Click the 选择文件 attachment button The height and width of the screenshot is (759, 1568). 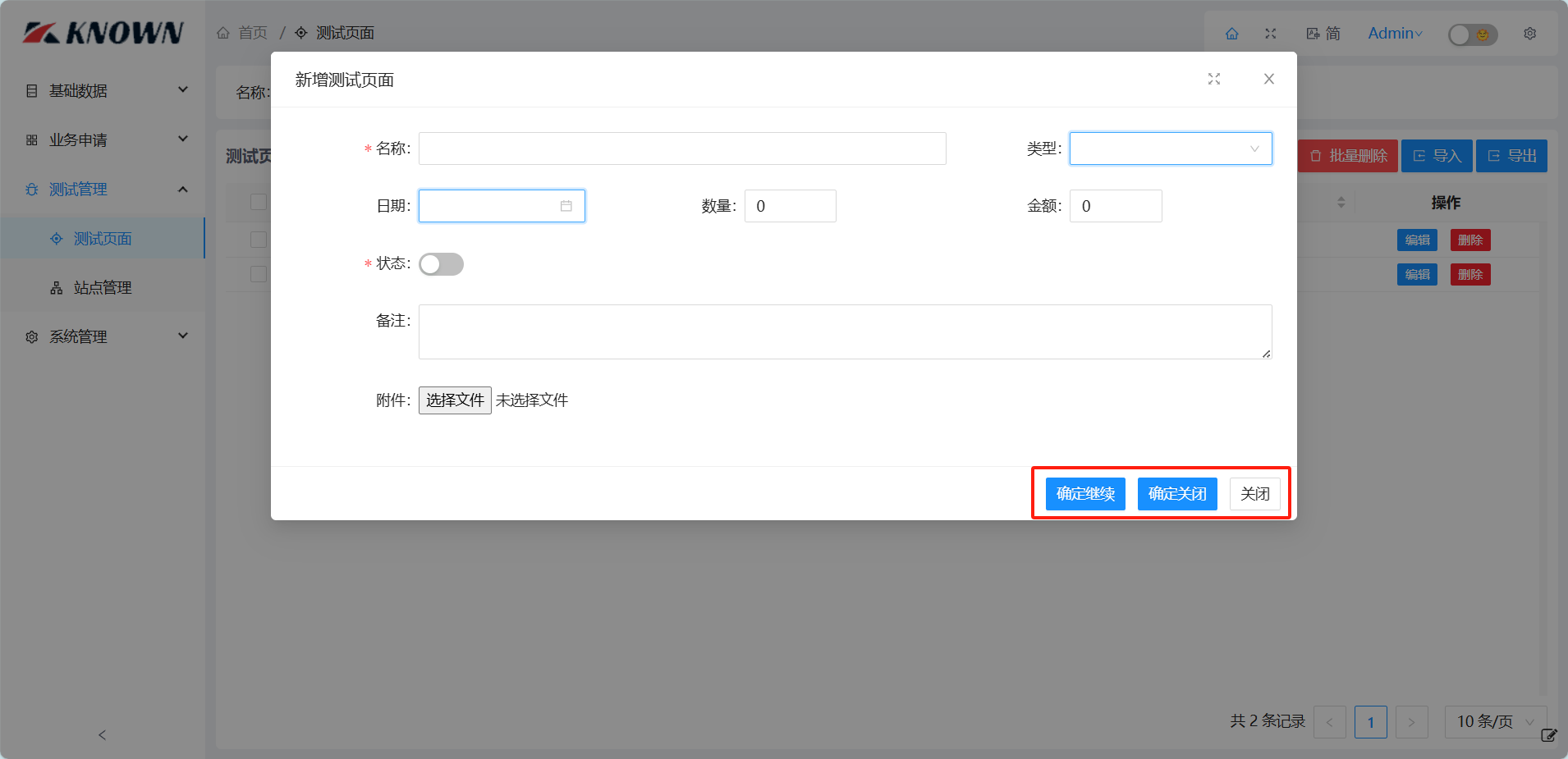pos(455,400)
